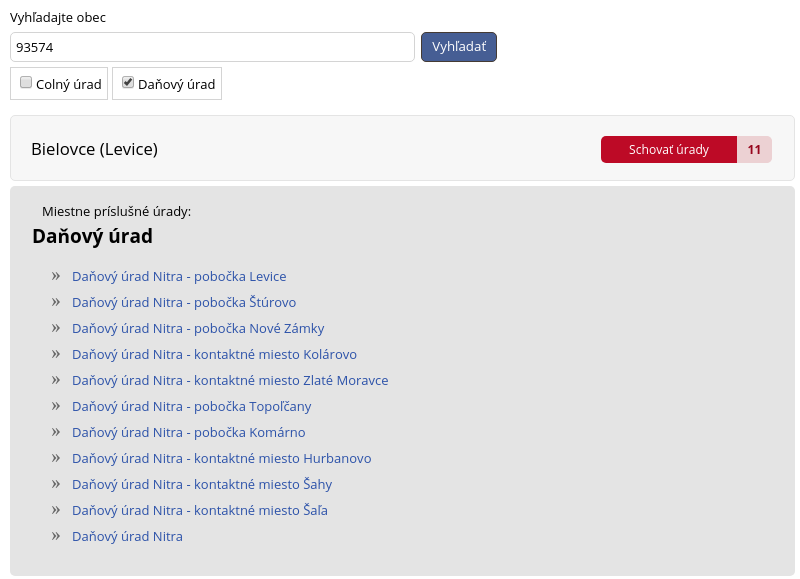Go to kontaktné miesto Šahy link
The height and width of the screenshot is (579, 800).
(202, 484)
